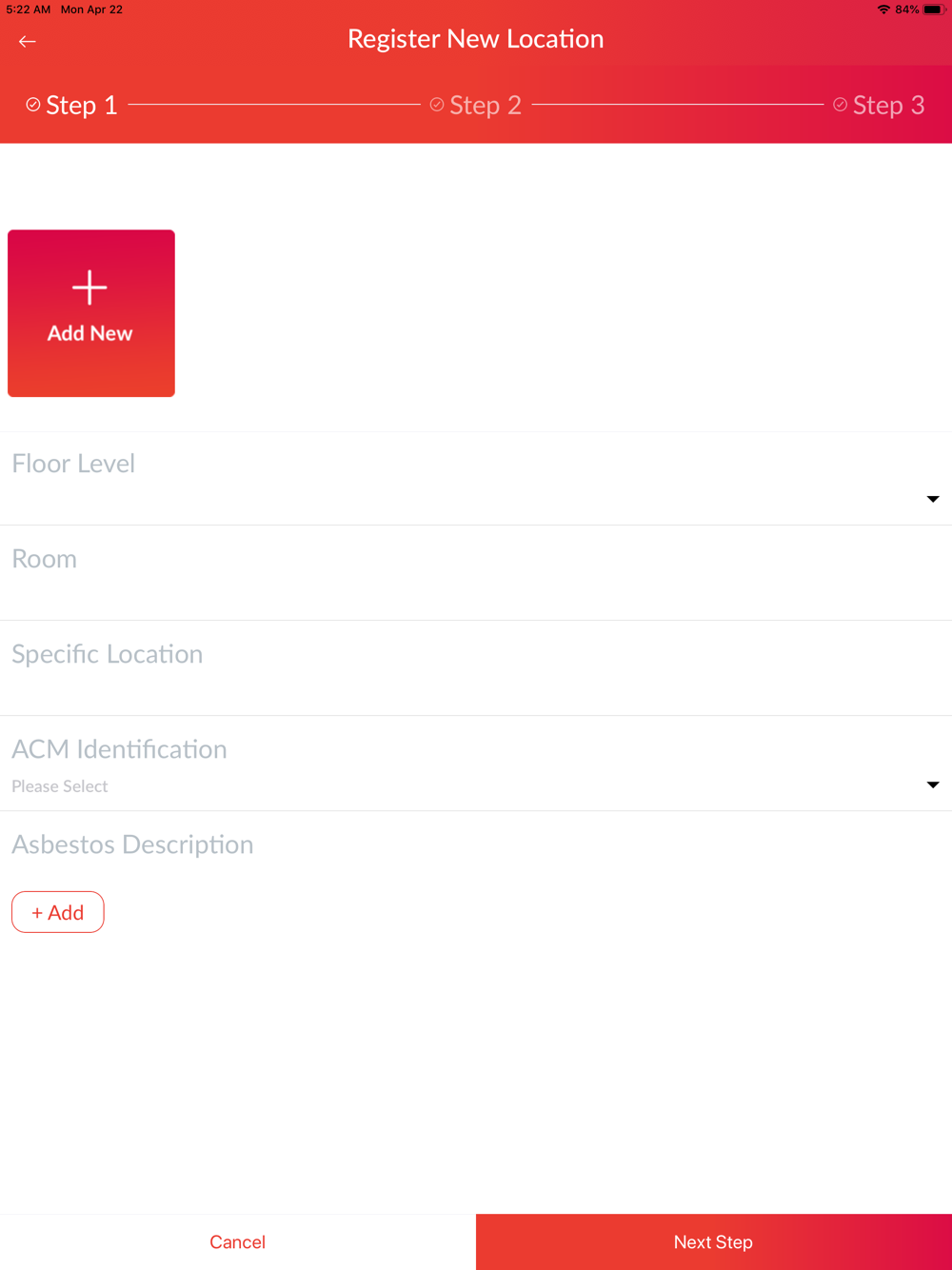The width and height of the screenshot is (952, 1270).
Task: Select the Please Select placeholder under ACM Identification
Action: pos(60,786)
